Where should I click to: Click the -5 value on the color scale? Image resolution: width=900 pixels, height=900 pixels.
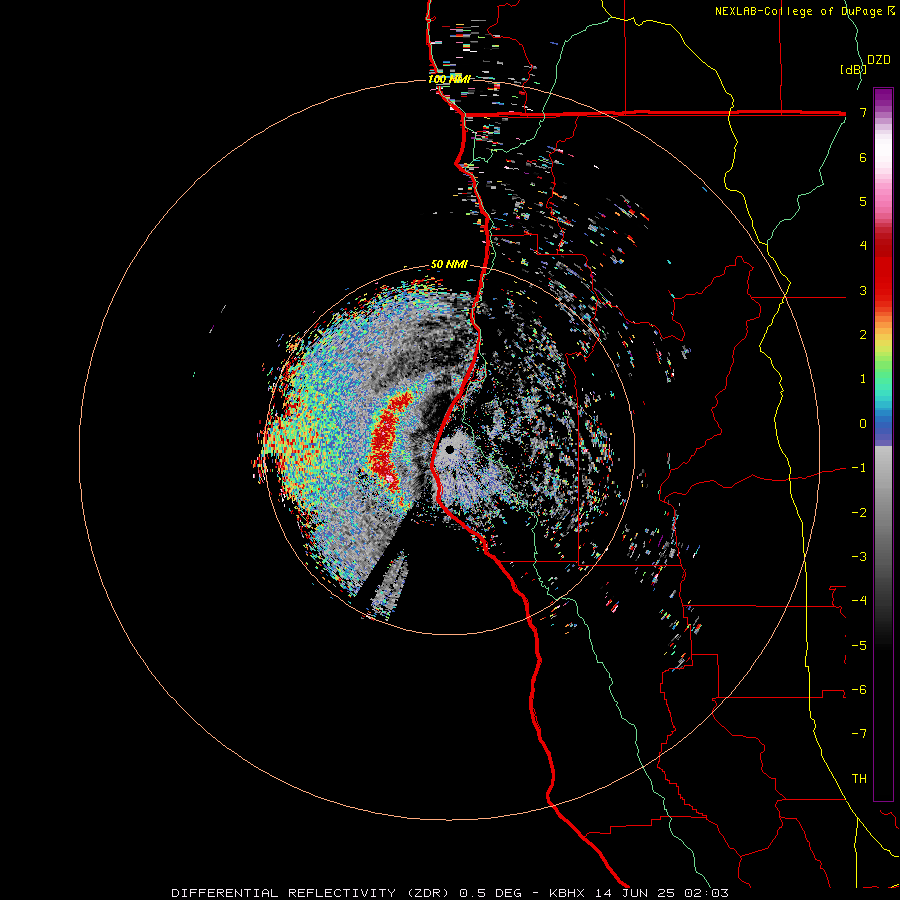[x=859, y=646]
